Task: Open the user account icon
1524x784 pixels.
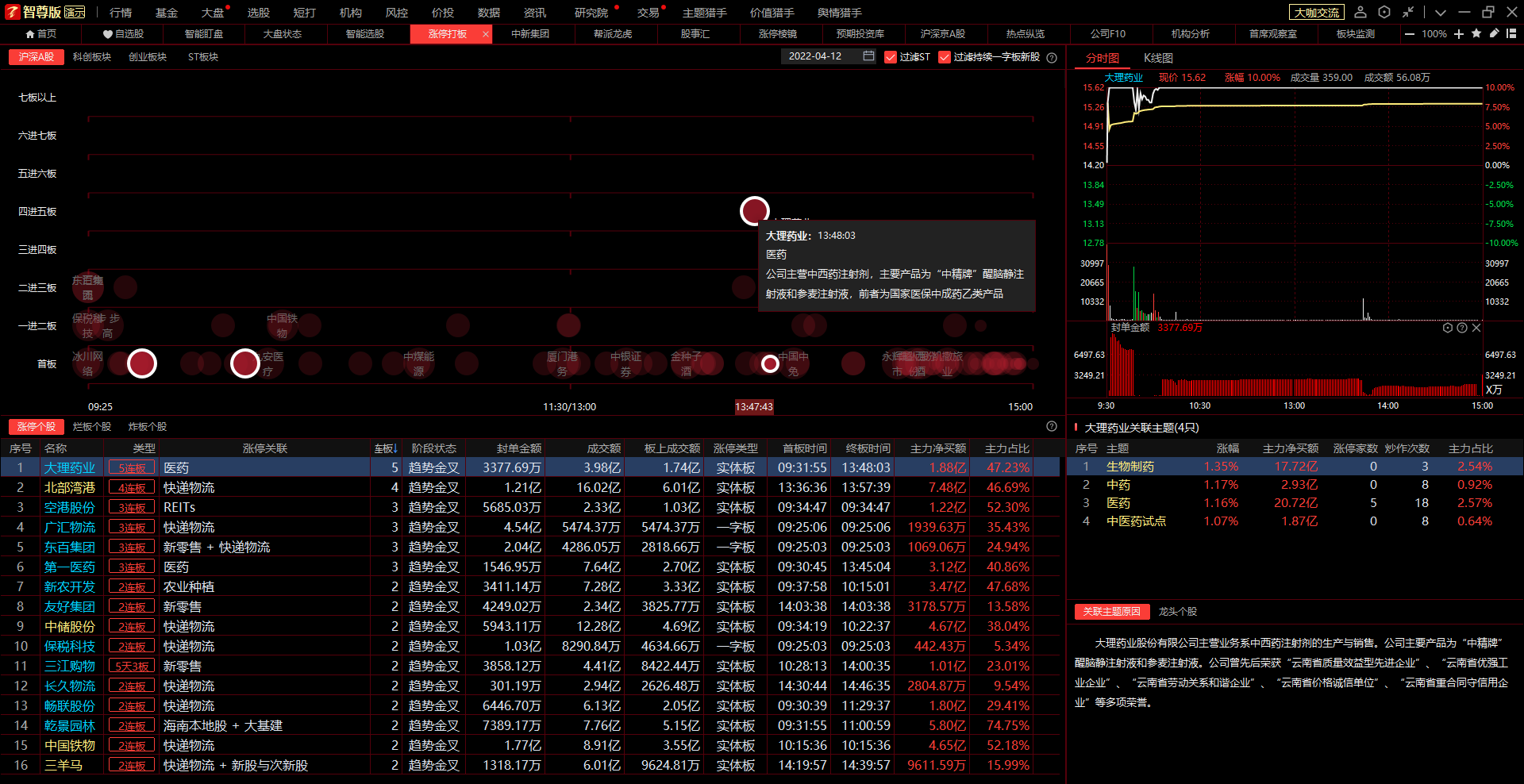Action: pos(1360,12)
